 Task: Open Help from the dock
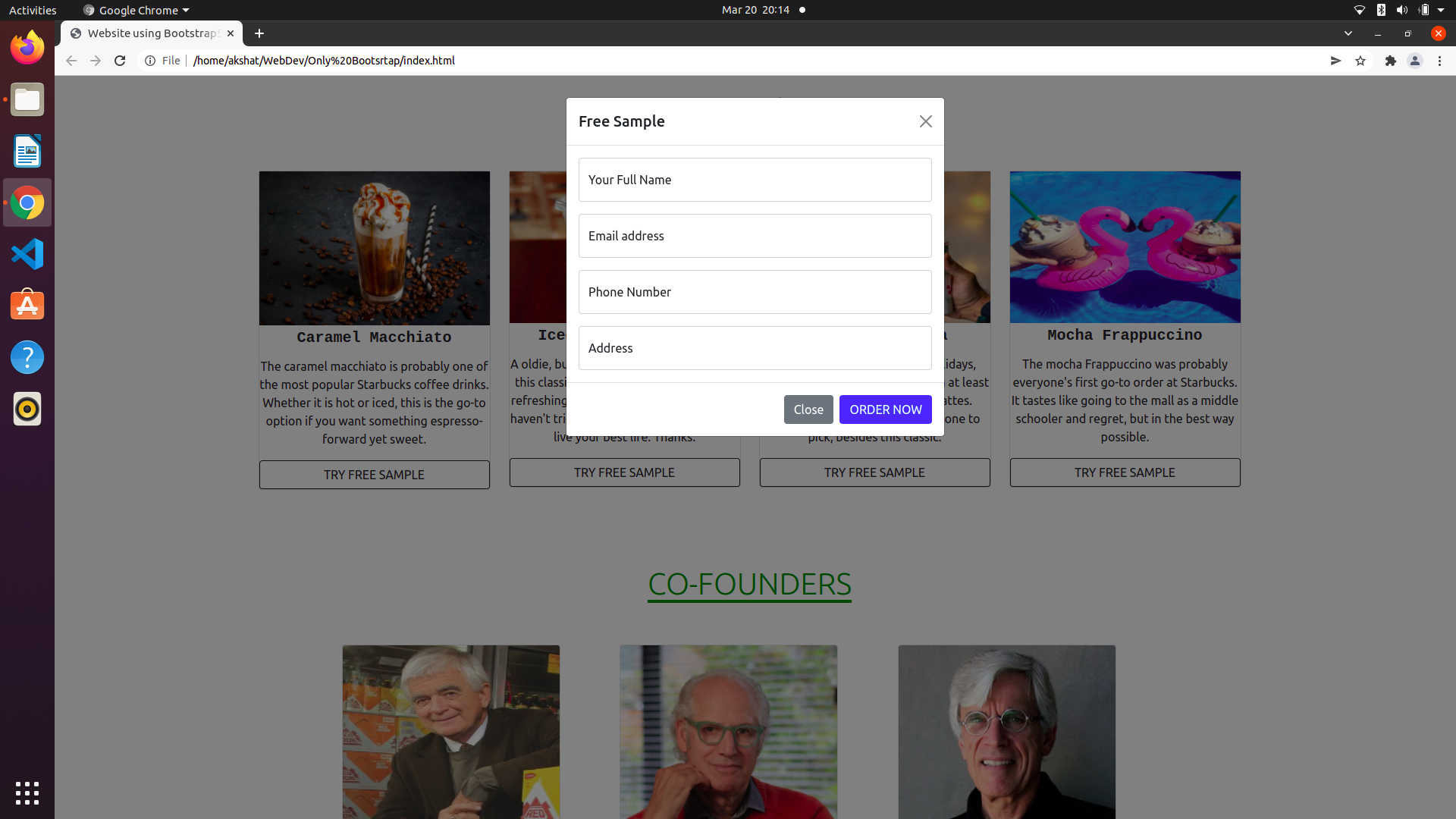click(x=27, y=357)
